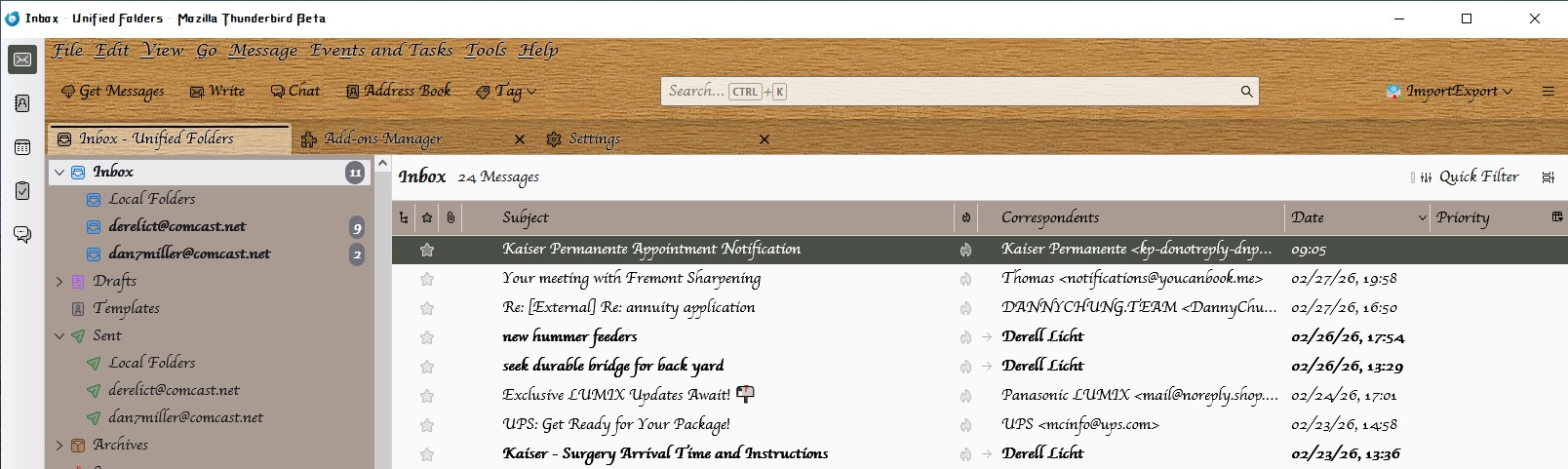Open the Tools menu

(x=486, y=50)
